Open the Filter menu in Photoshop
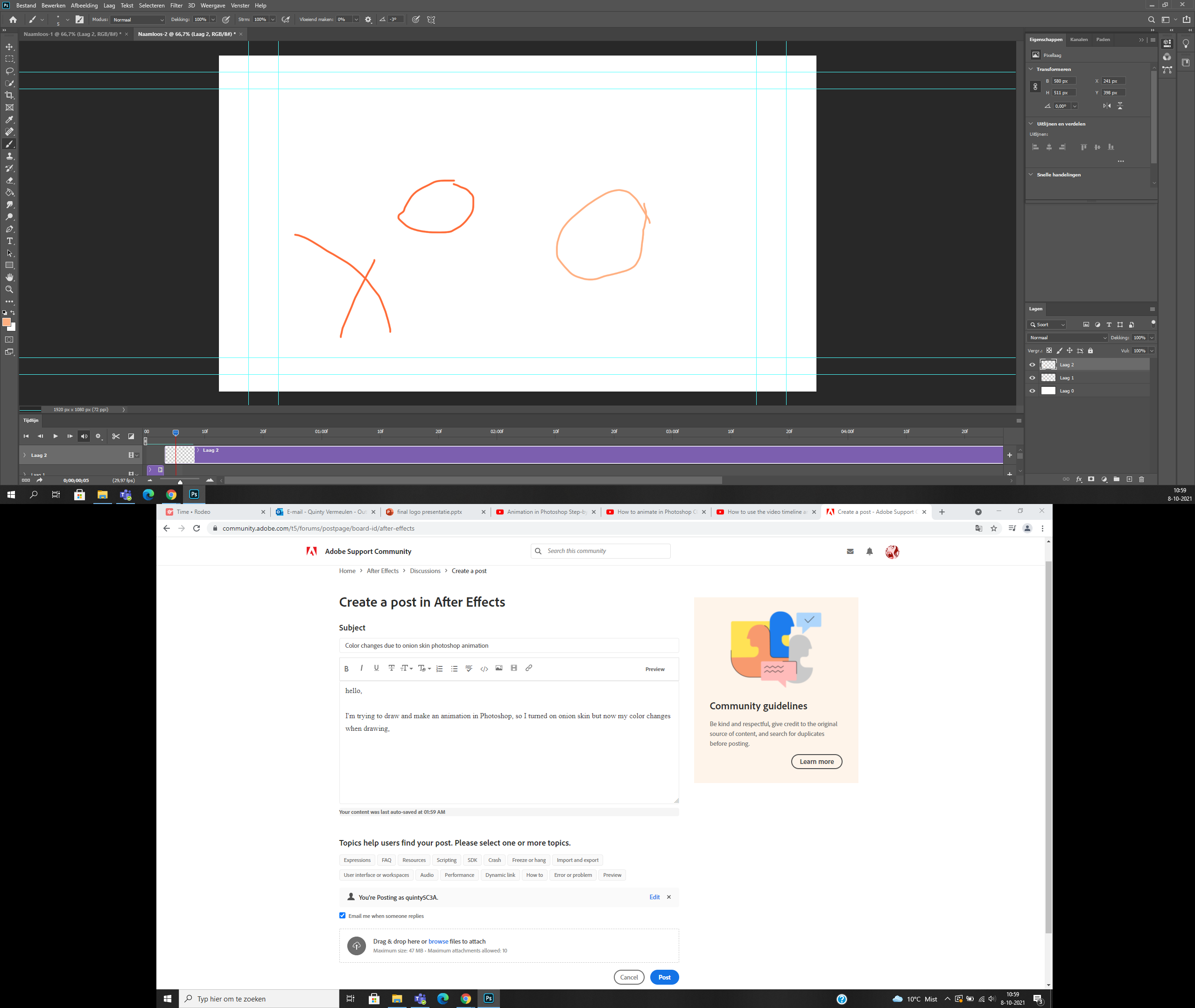1195x1008 pixels. tap(176, 5)
